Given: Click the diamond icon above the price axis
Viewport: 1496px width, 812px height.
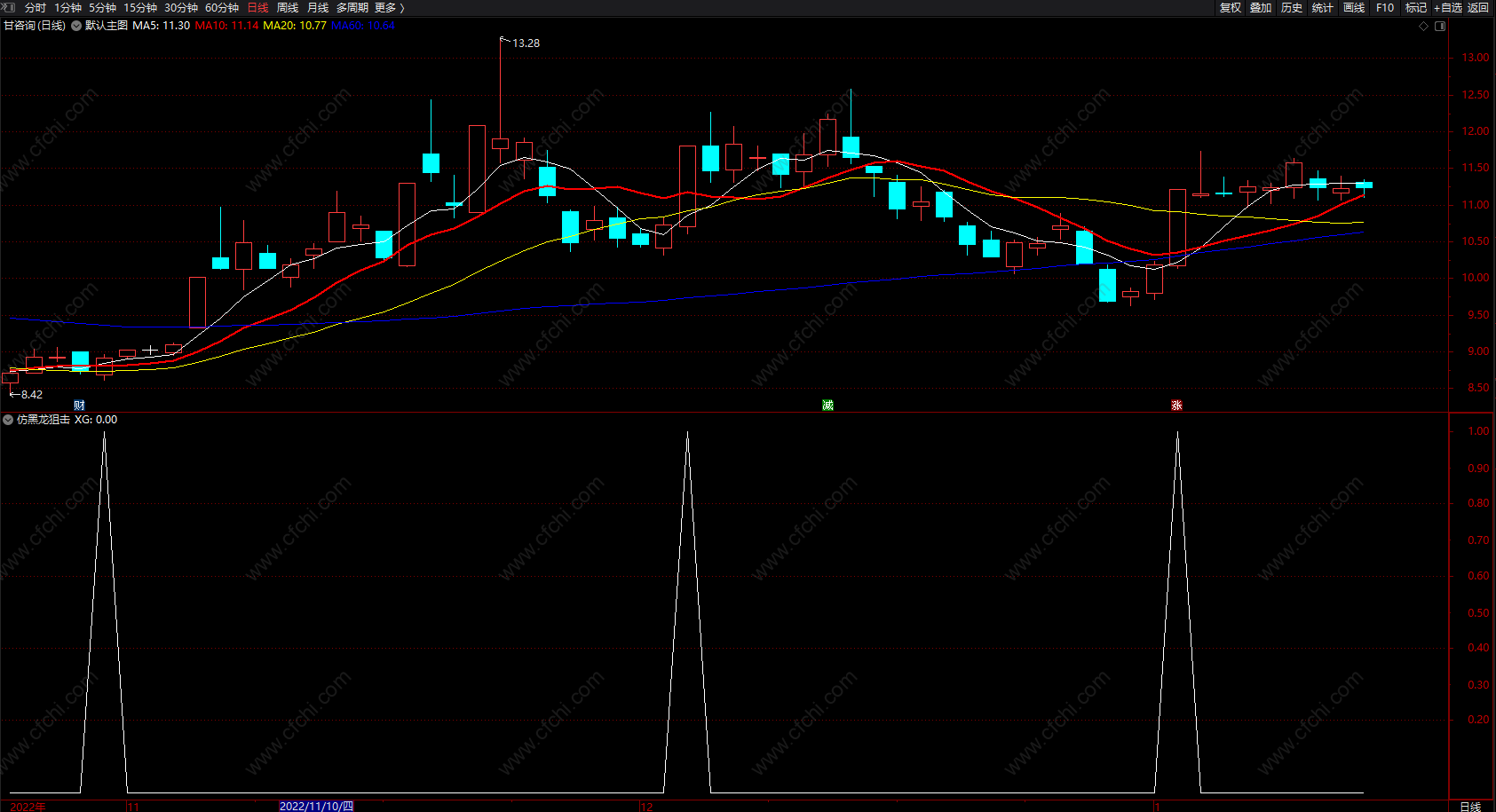Looking at the screenshot, I should pos(1424,26).
